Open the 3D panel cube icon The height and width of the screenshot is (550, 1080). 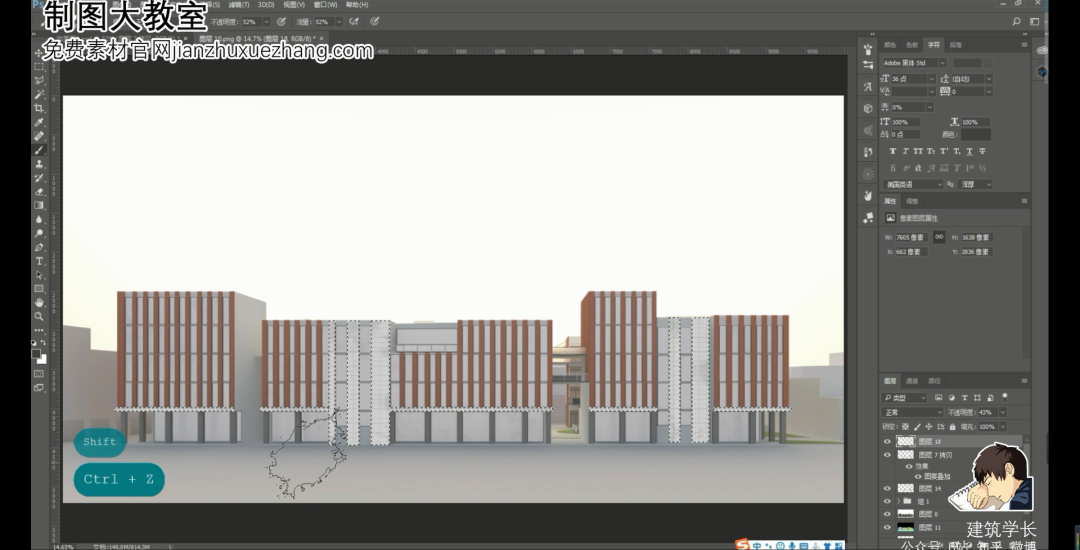[868, 108]
